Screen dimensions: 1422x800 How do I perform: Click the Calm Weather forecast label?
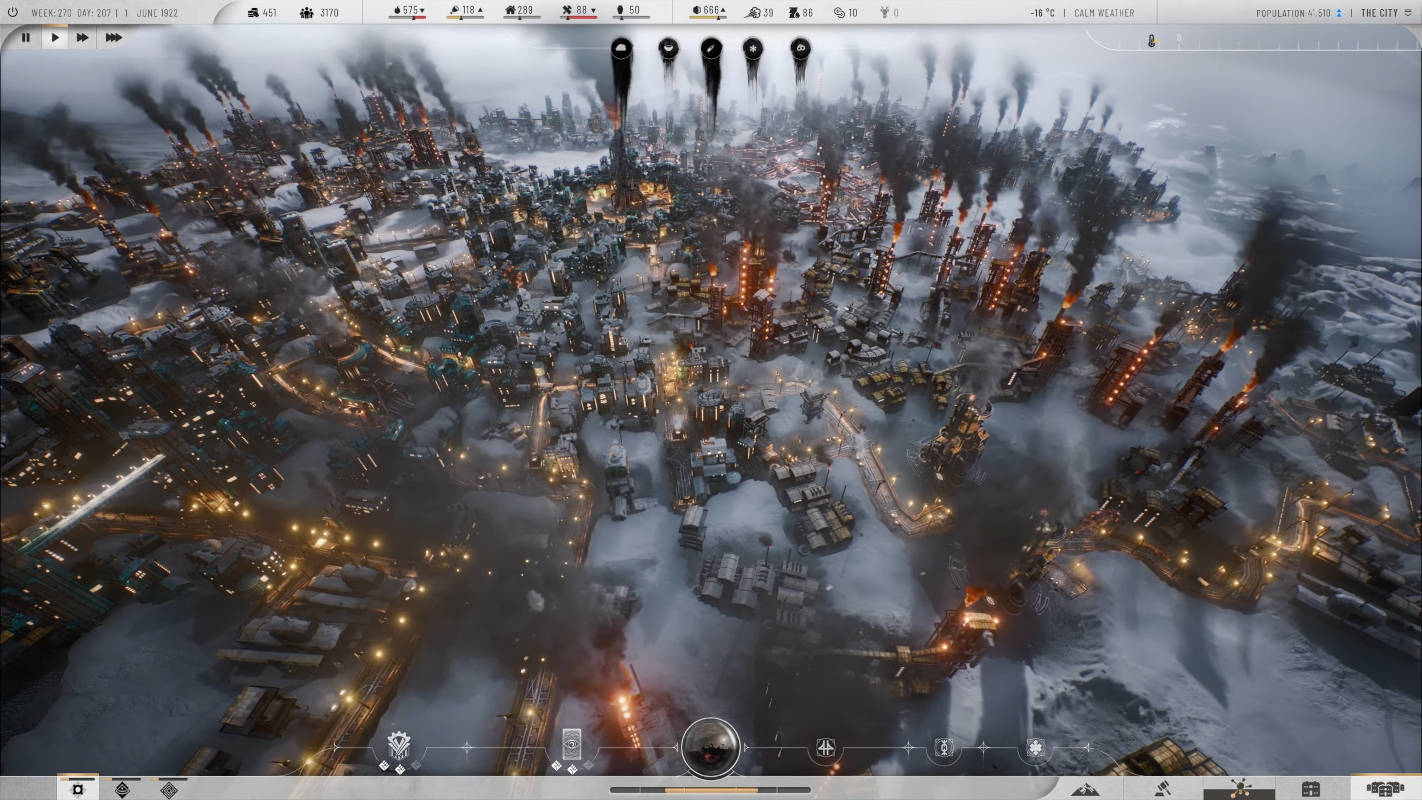(1105, 13)
